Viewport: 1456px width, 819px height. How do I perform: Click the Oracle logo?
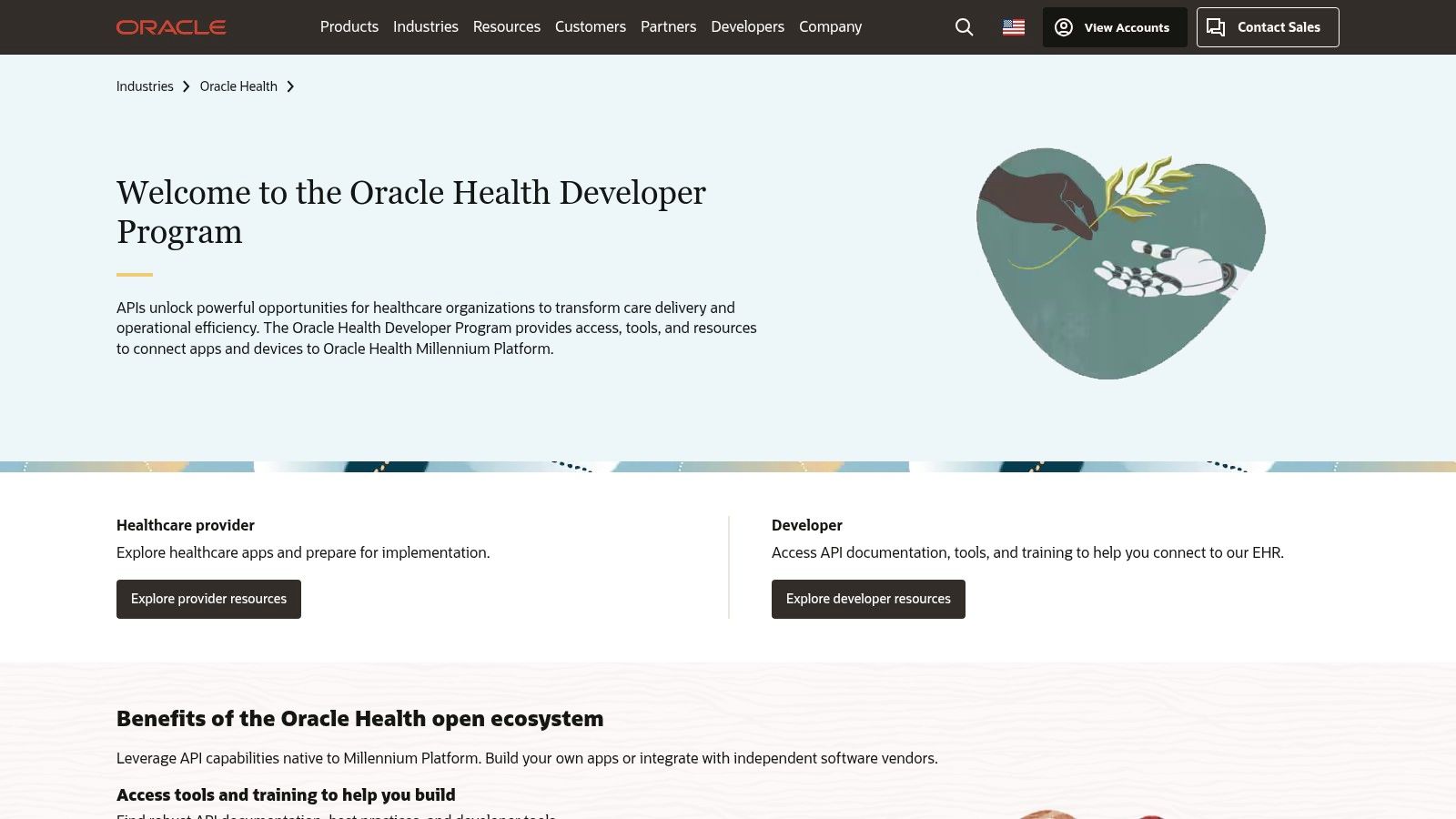tap(171, 27)
